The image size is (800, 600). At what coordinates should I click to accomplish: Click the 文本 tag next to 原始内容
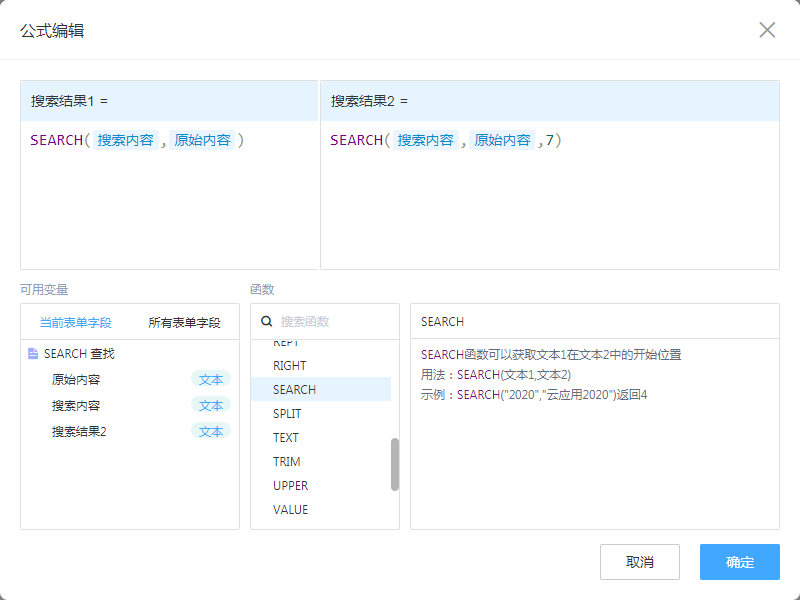(x=211, y=379)
